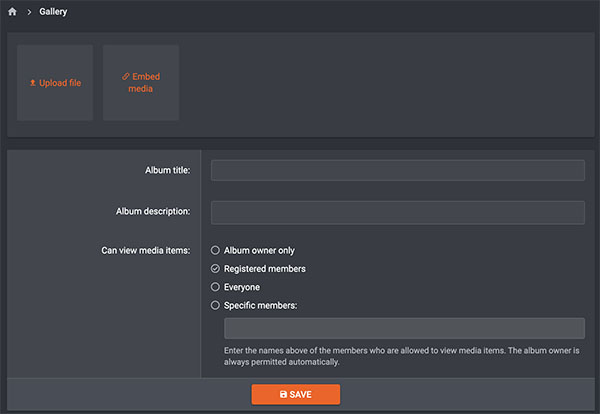Open the Gallery breadcrumb link
The image size is (600, 414).
tap(53, 12)
